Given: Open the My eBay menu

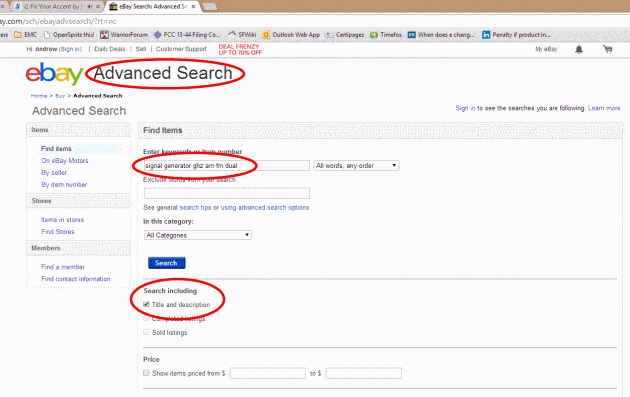Looking at the screenshot, I should point(546,49).
